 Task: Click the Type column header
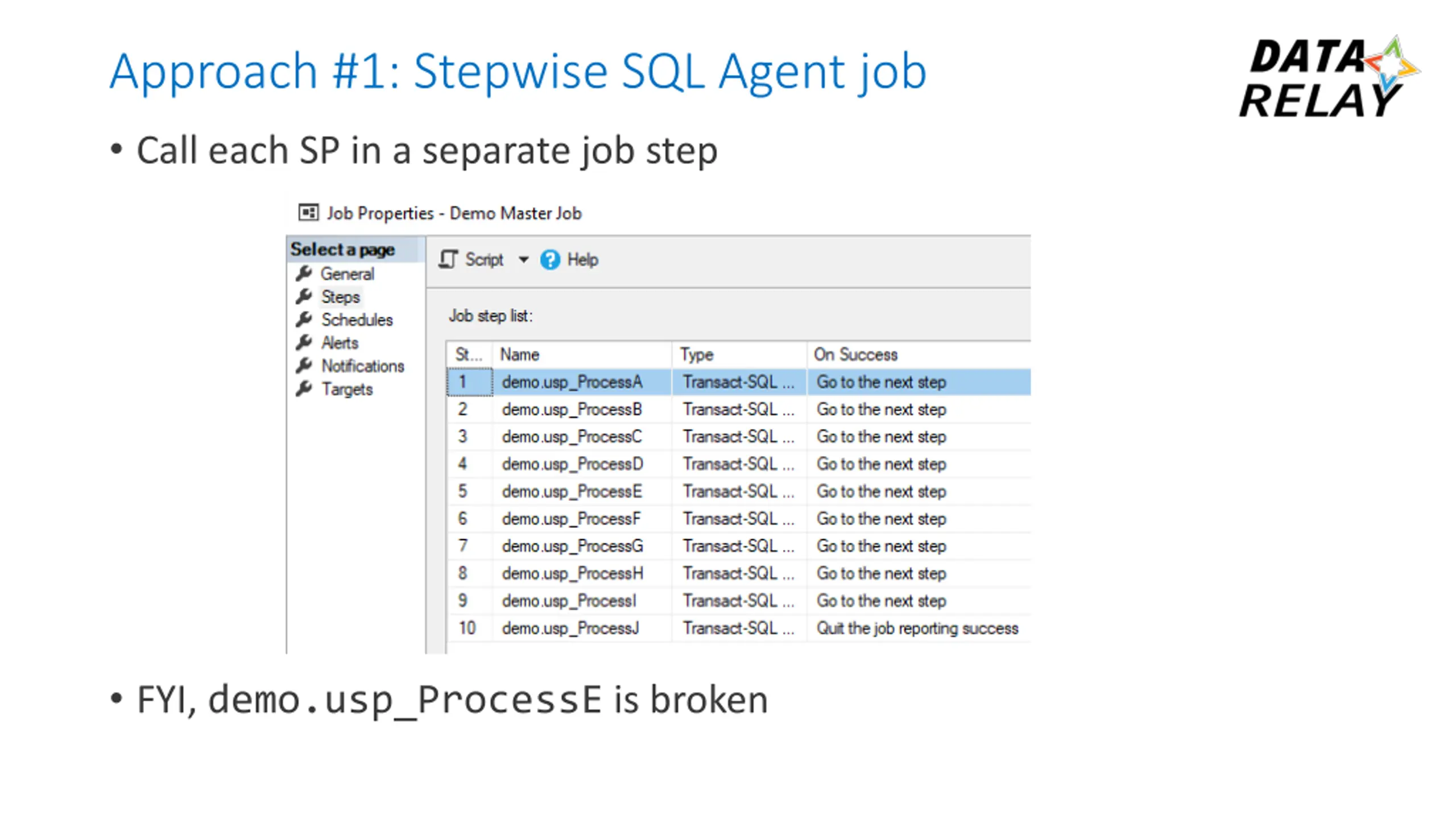pyautogui.click(x=739, y=354)
